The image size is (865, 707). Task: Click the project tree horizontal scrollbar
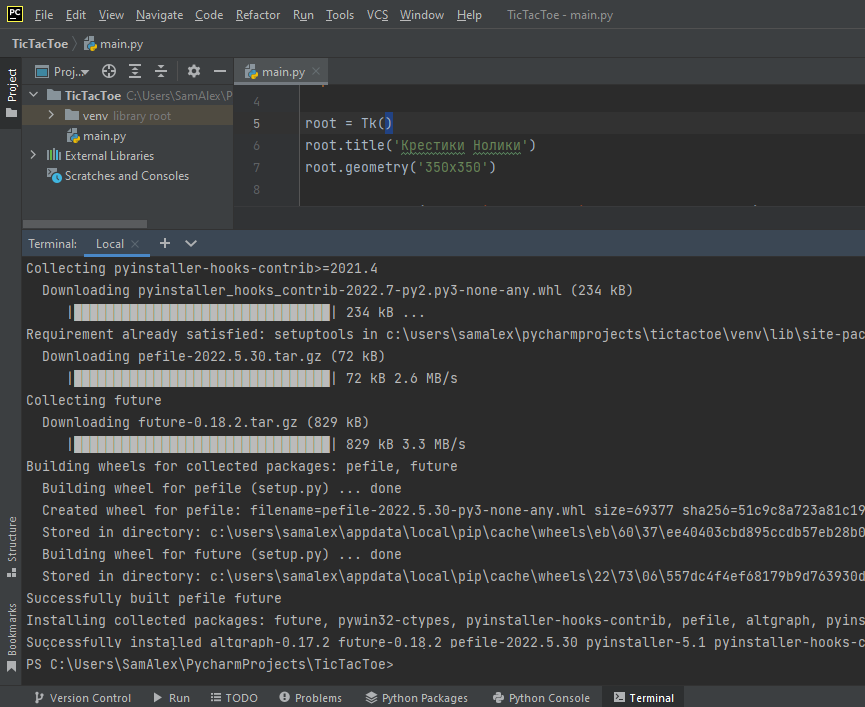(85, 224)
